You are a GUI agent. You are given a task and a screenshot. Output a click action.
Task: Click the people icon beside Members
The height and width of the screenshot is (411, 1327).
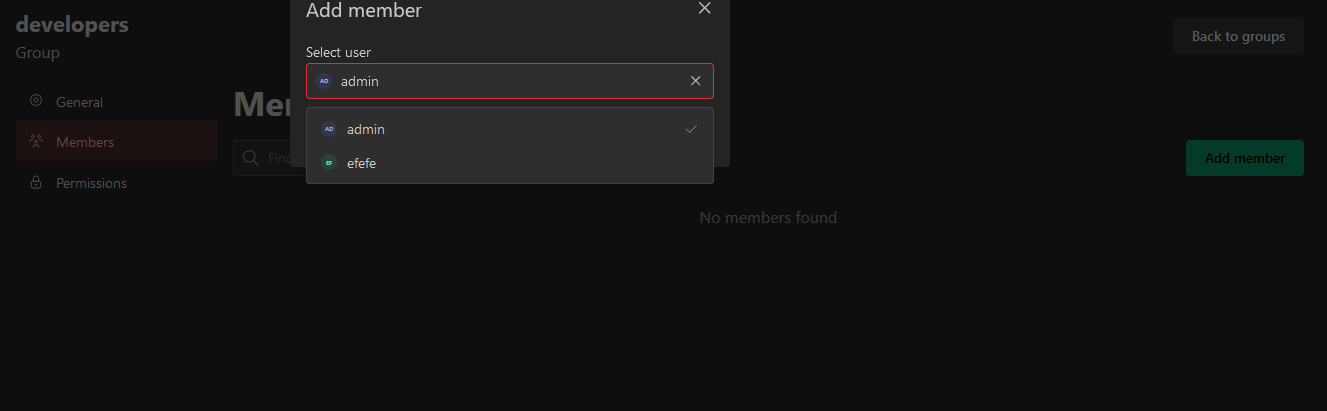(x=36, y=142)
